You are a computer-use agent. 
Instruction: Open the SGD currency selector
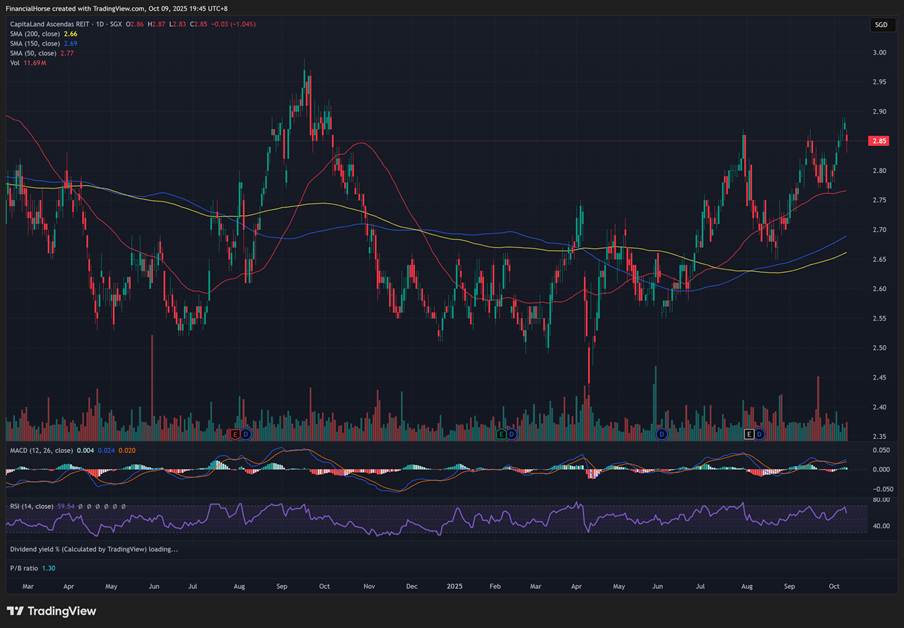(x=881, y=24)
